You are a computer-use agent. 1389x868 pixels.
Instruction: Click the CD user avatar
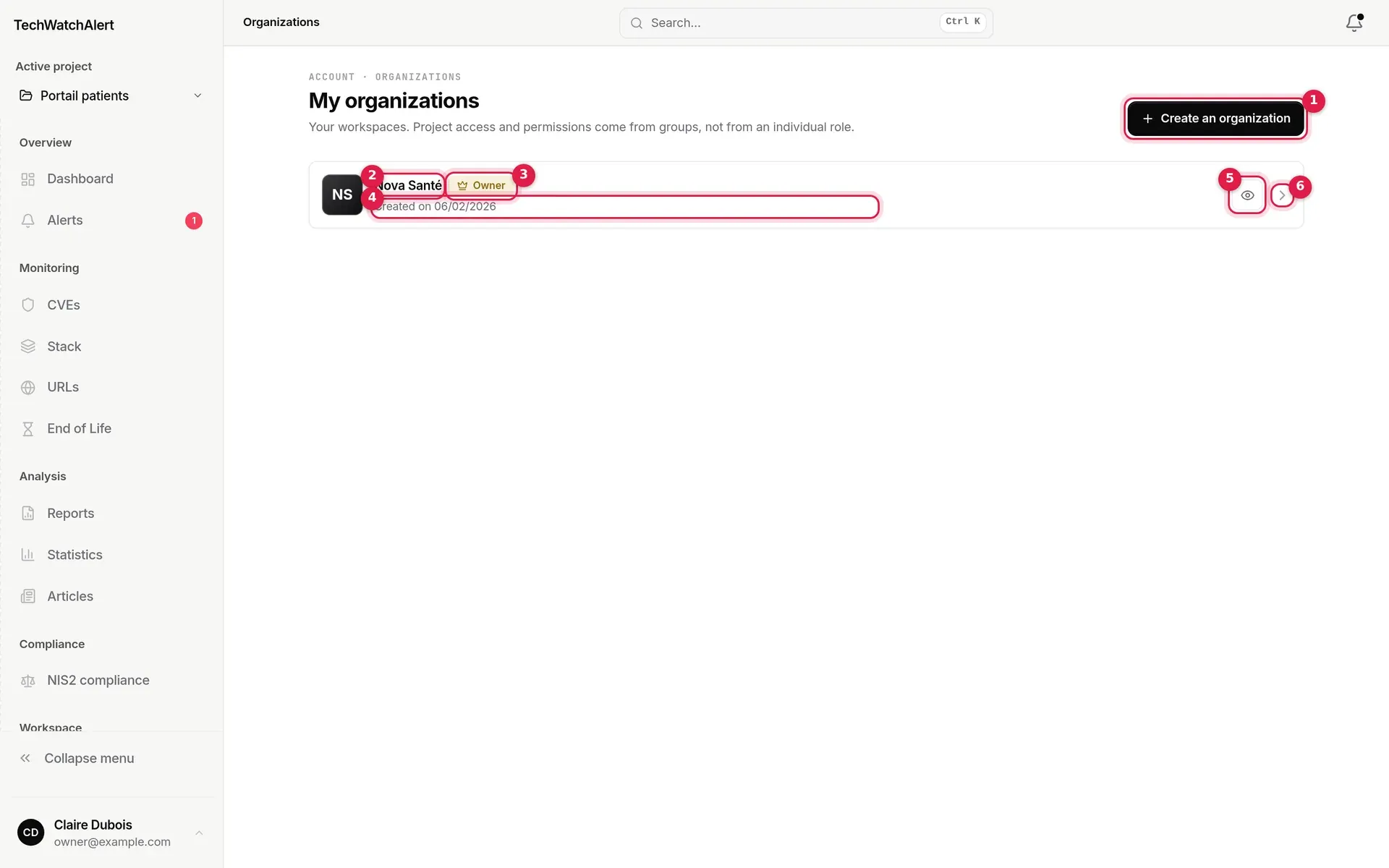coord(30,833)
